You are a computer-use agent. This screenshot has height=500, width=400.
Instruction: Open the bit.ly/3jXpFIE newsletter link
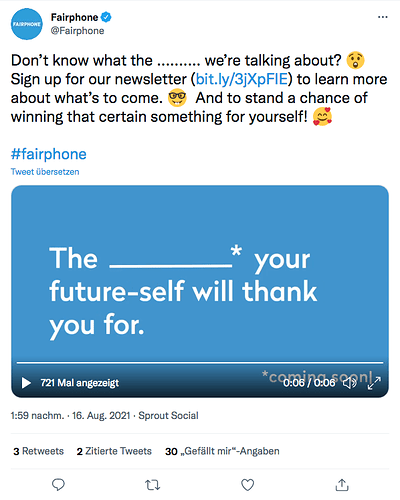click(242, 79)
